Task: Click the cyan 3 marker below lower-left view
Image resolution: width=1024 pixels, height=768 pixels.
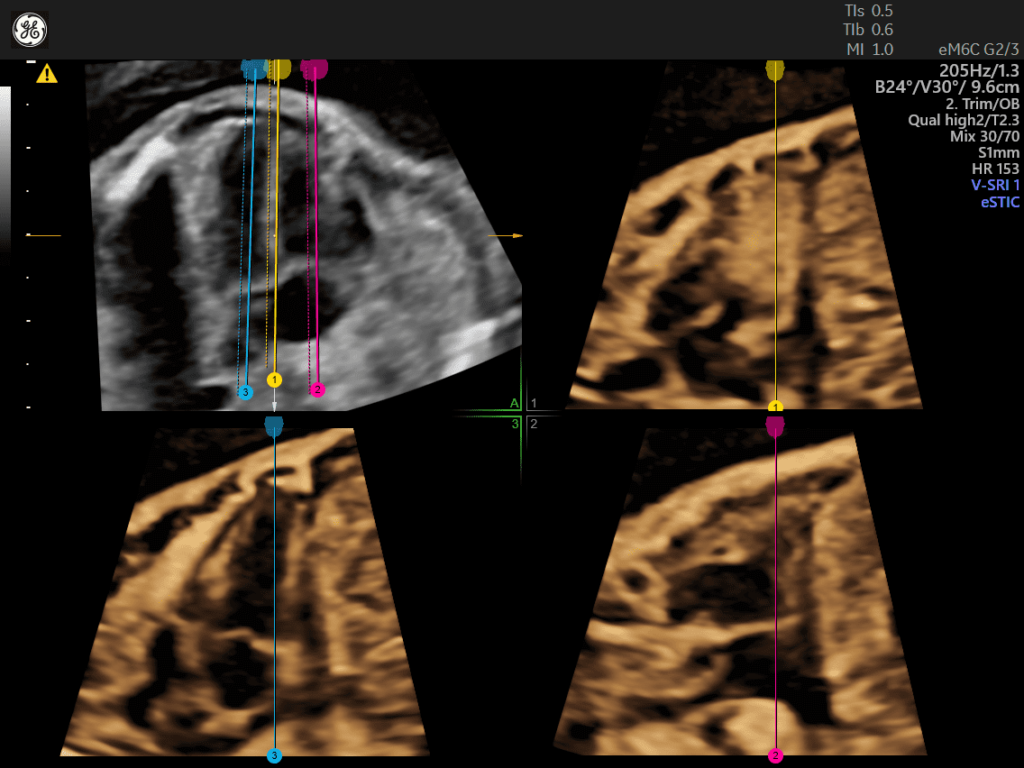Action: [x=274, y=756]
